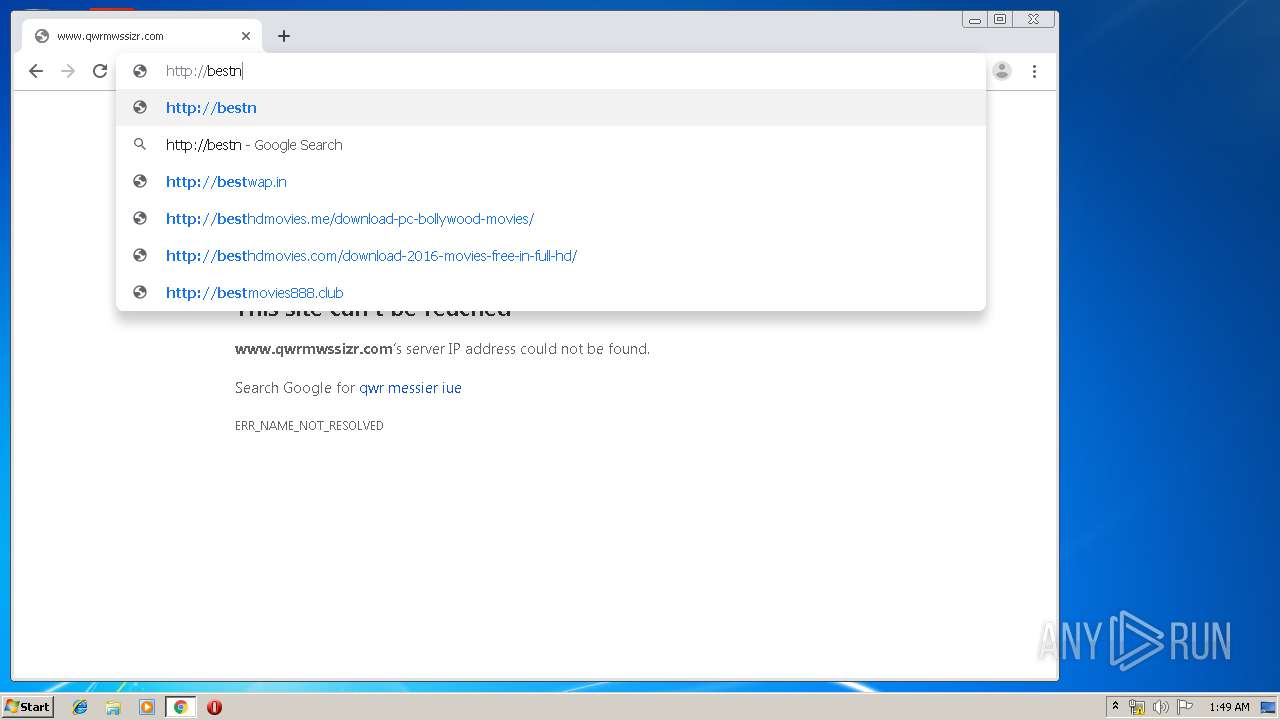The width and height of the screenshot is (1280, 720).
Task: Click the browser forward arrow
Action: click(x=68, y=71)
